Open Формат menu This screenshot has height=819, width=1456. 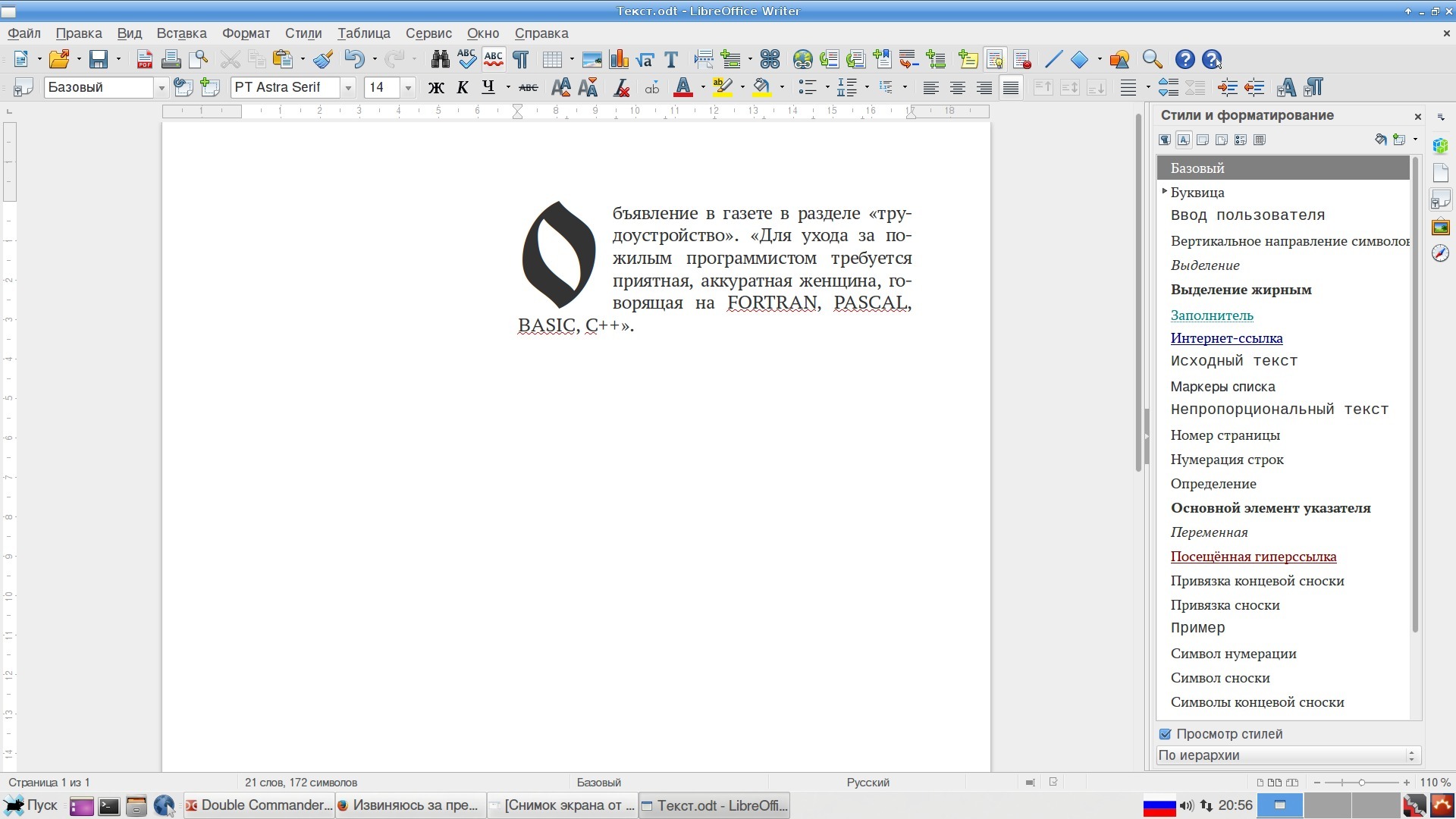pyautogui.click(x=246, y=33)
